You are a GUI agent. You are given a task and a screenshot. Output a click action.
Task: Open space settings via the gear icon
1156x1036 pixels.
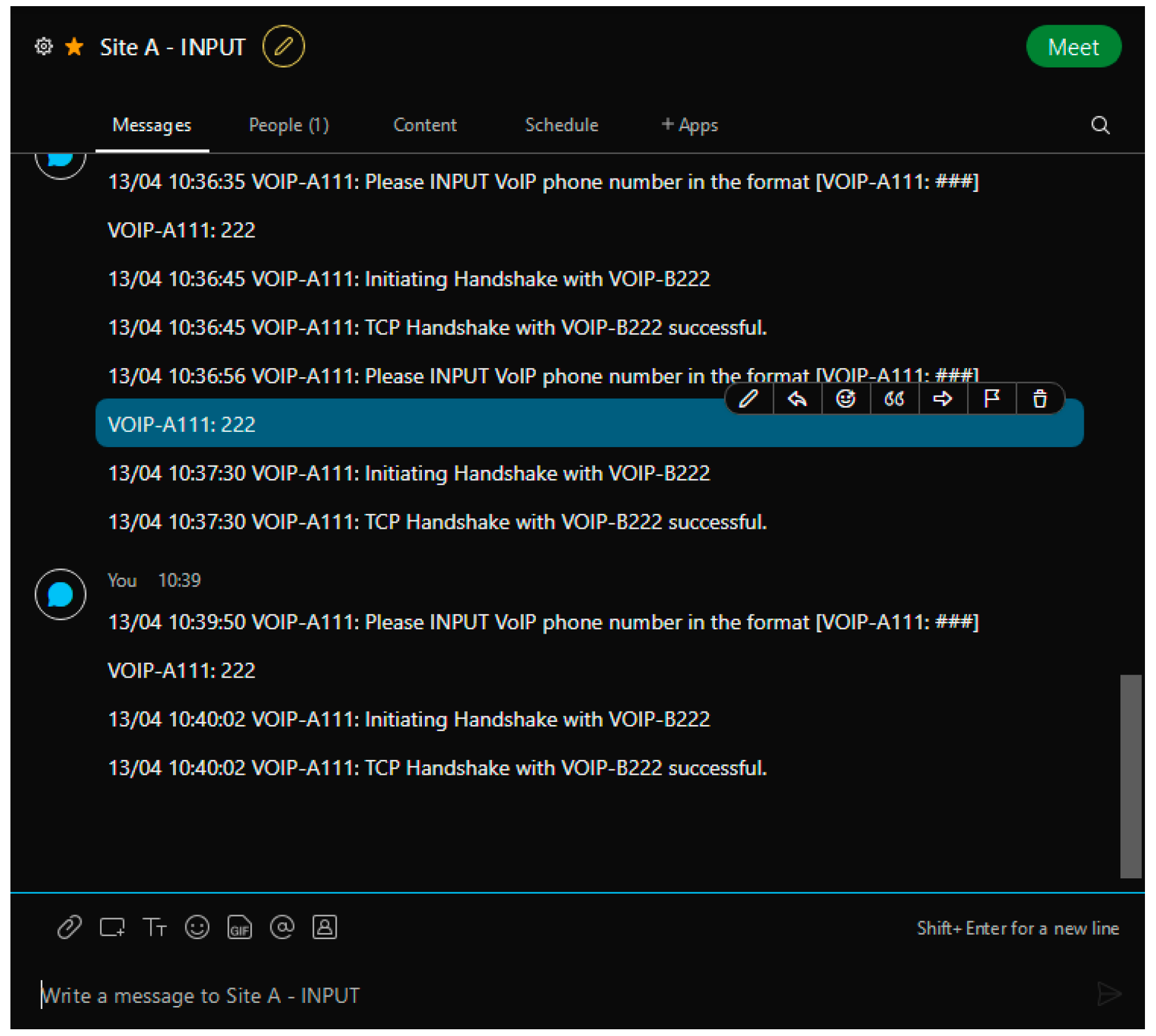coord(43,47)
